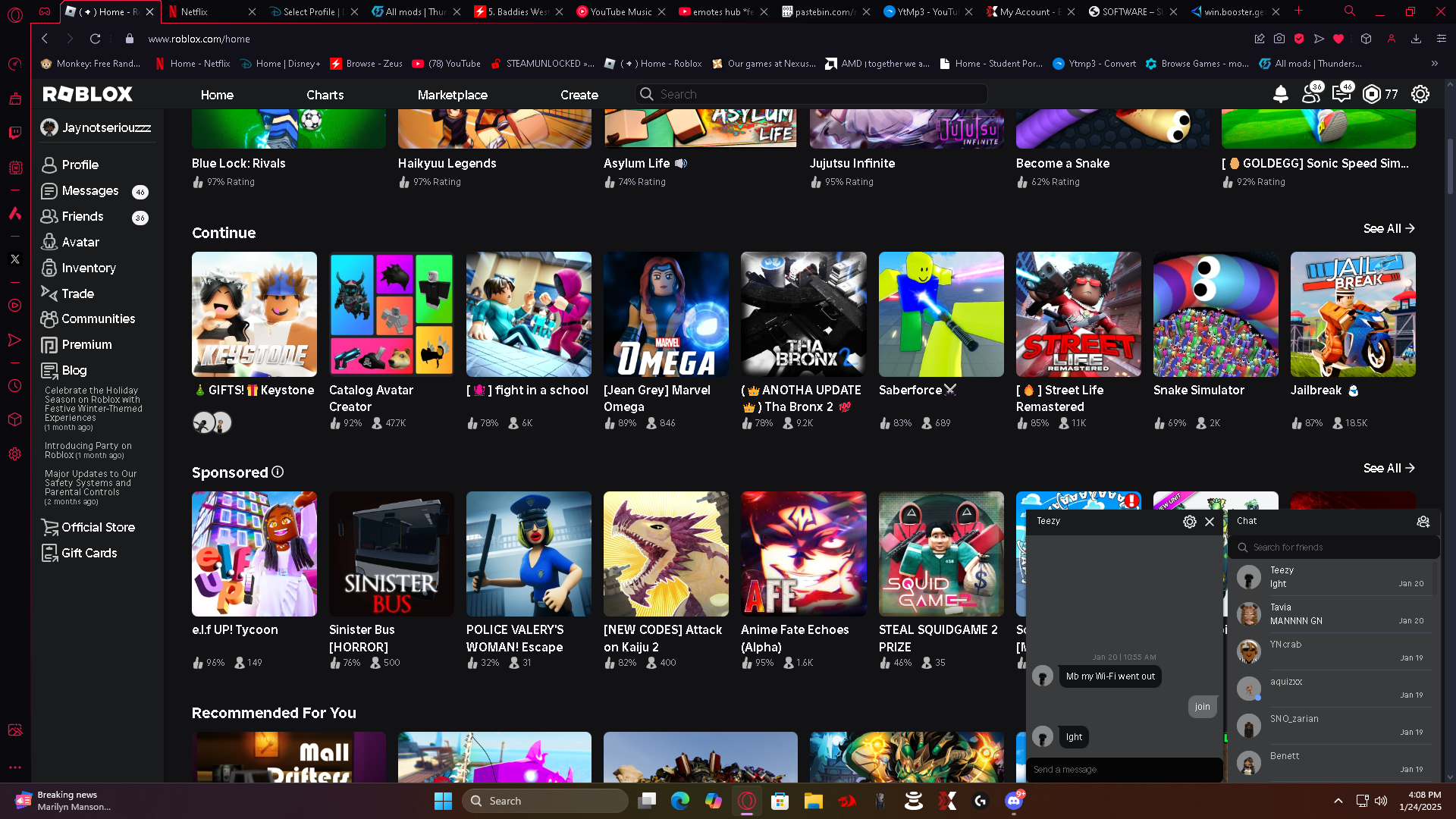Launch Discord from the Windows taskbar

coord(1013,801)
